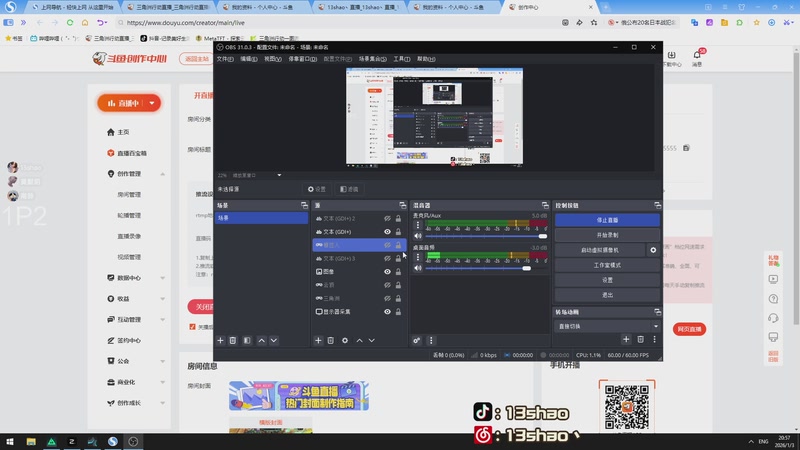Open the 直接切换 transition dropdown
The height and width of the screenshot is (450, 800).
tap(607, 326)
